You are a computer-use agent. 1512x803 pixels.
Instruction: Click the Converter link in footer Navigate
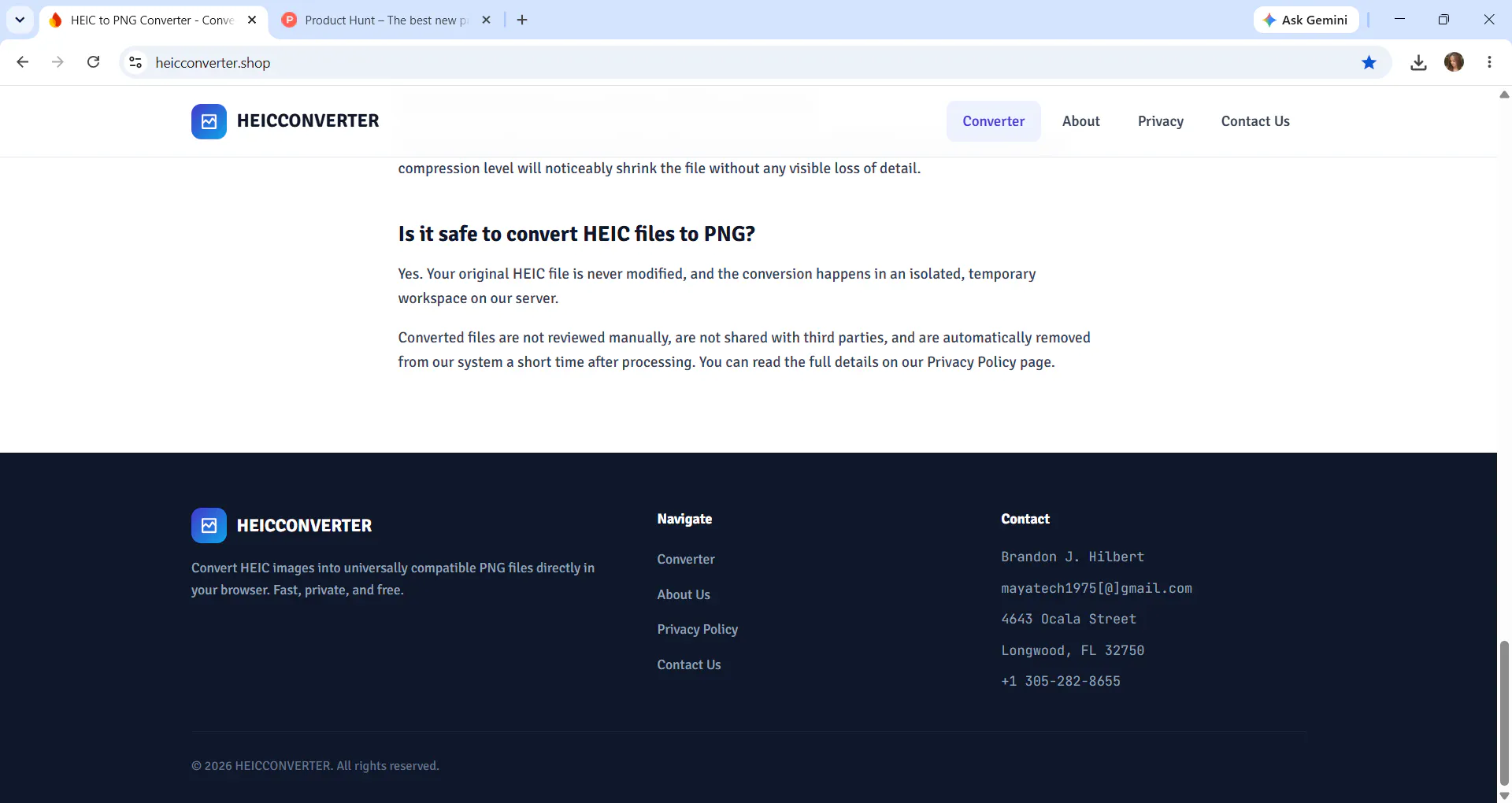686,559
